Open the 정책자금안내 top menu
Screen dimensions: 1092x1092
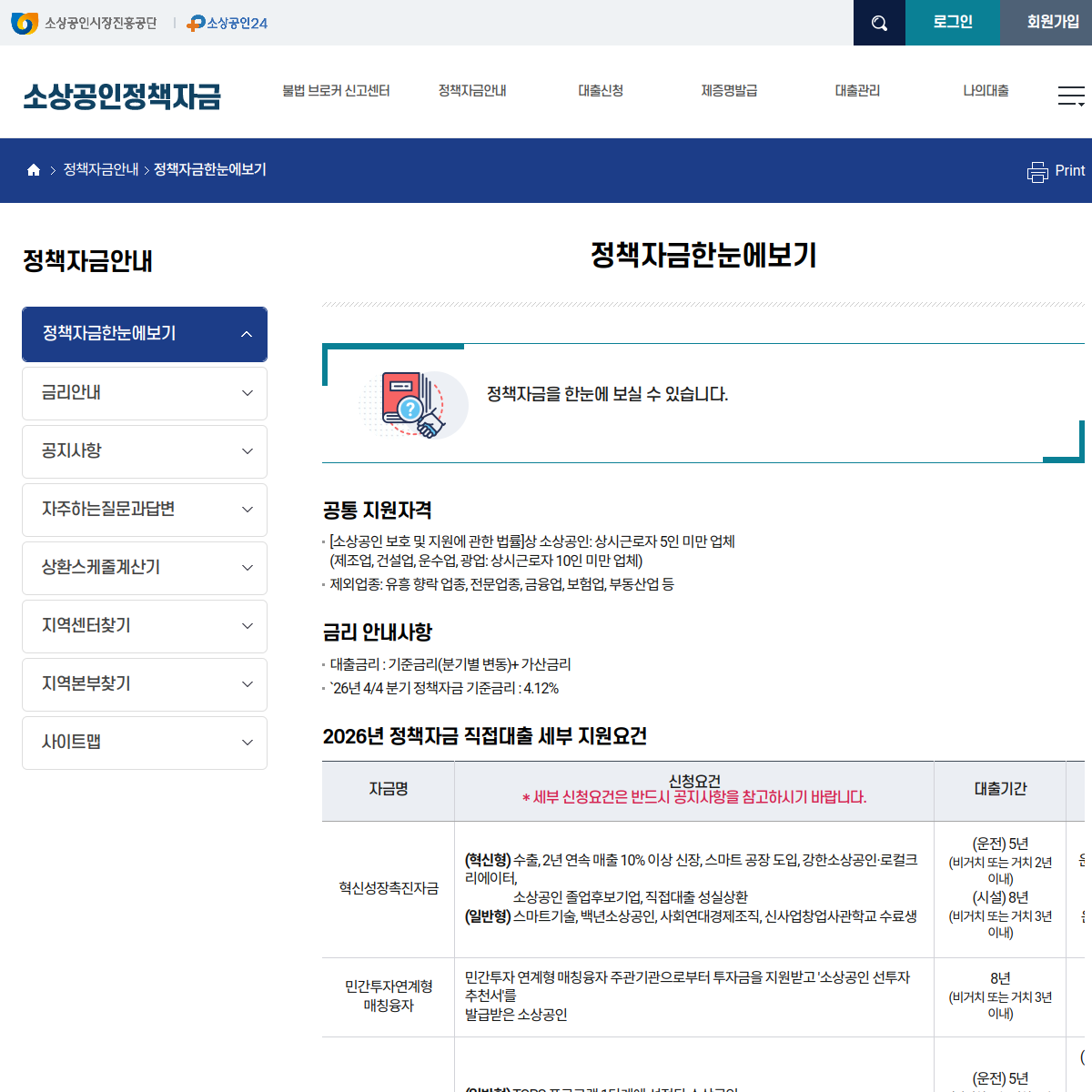click(472, 91)
